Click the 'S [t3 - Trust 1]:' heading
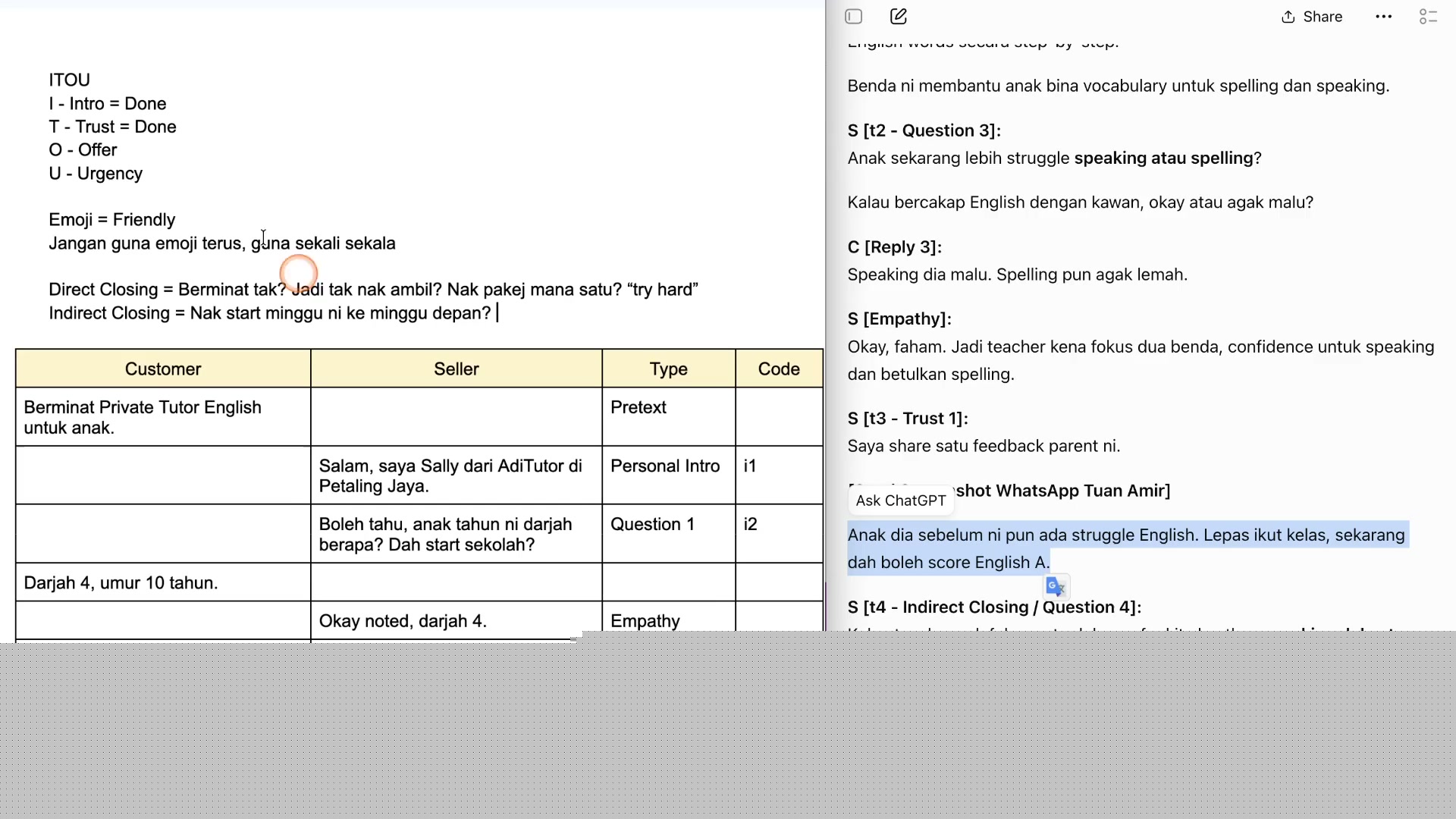This screenshot has width=1456, height=819. coord(908,419)
